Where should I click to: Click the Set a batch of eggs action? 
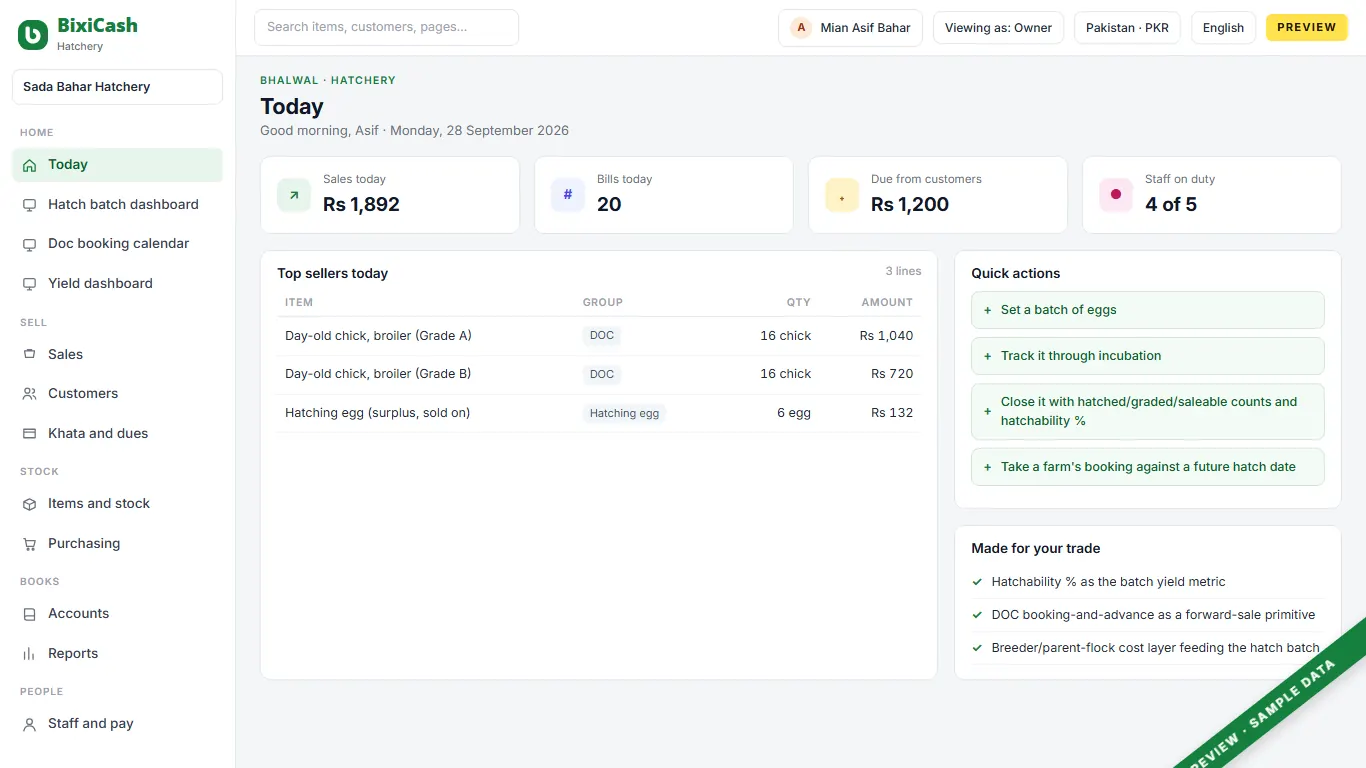coord(1148,310)
